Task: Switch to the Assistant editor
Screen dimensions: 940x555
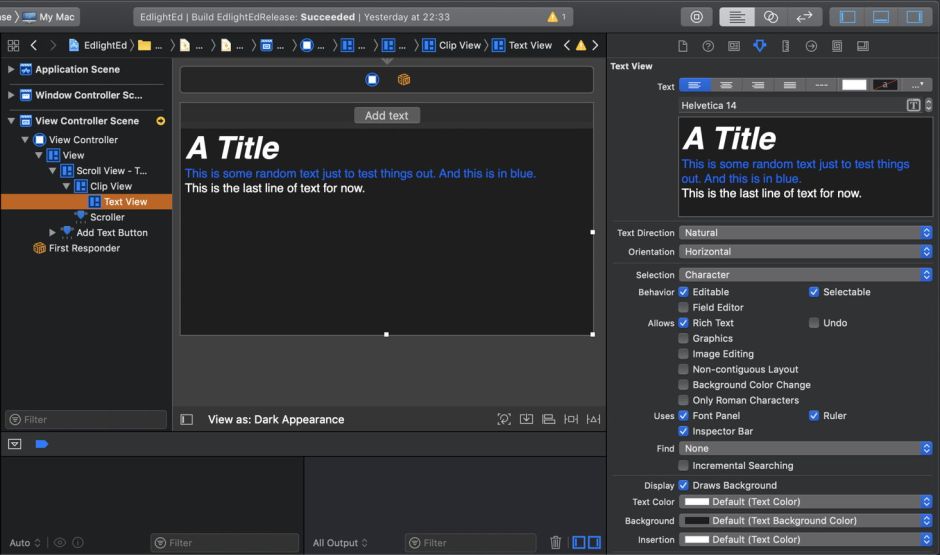Action: [x=770, y=17]
